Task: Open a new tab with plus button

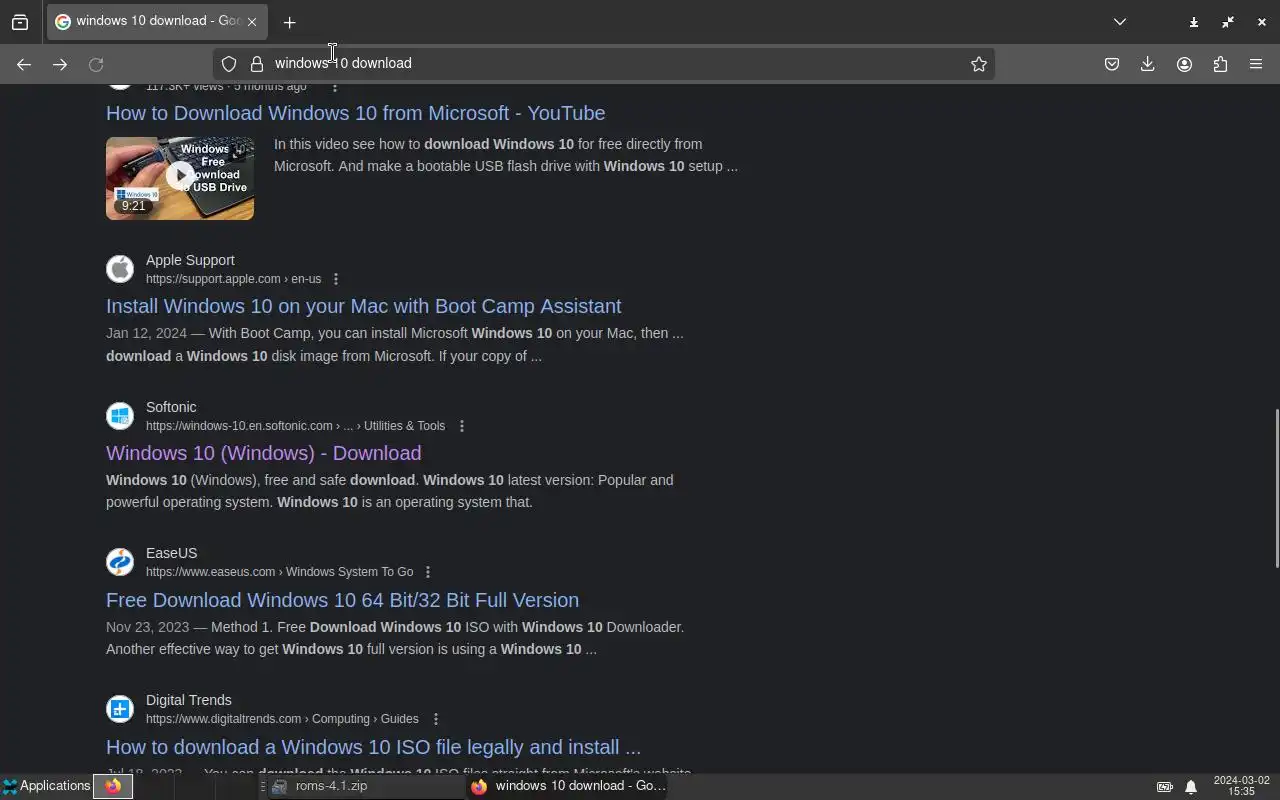Action: pyautogui.click(x=289, y=22)
